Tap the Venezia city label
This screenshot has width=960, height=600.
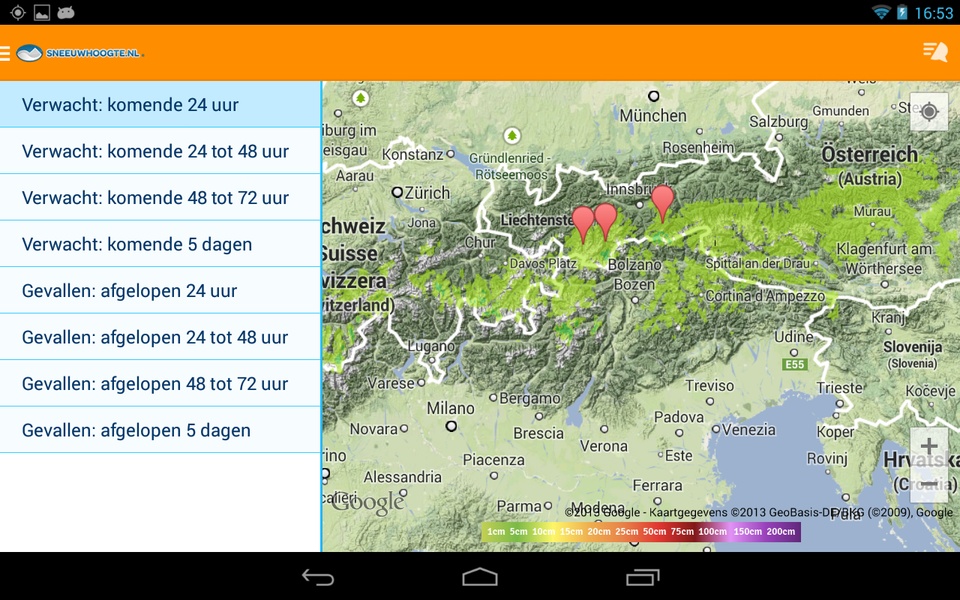pyautogui.click(x=748, y=430)
